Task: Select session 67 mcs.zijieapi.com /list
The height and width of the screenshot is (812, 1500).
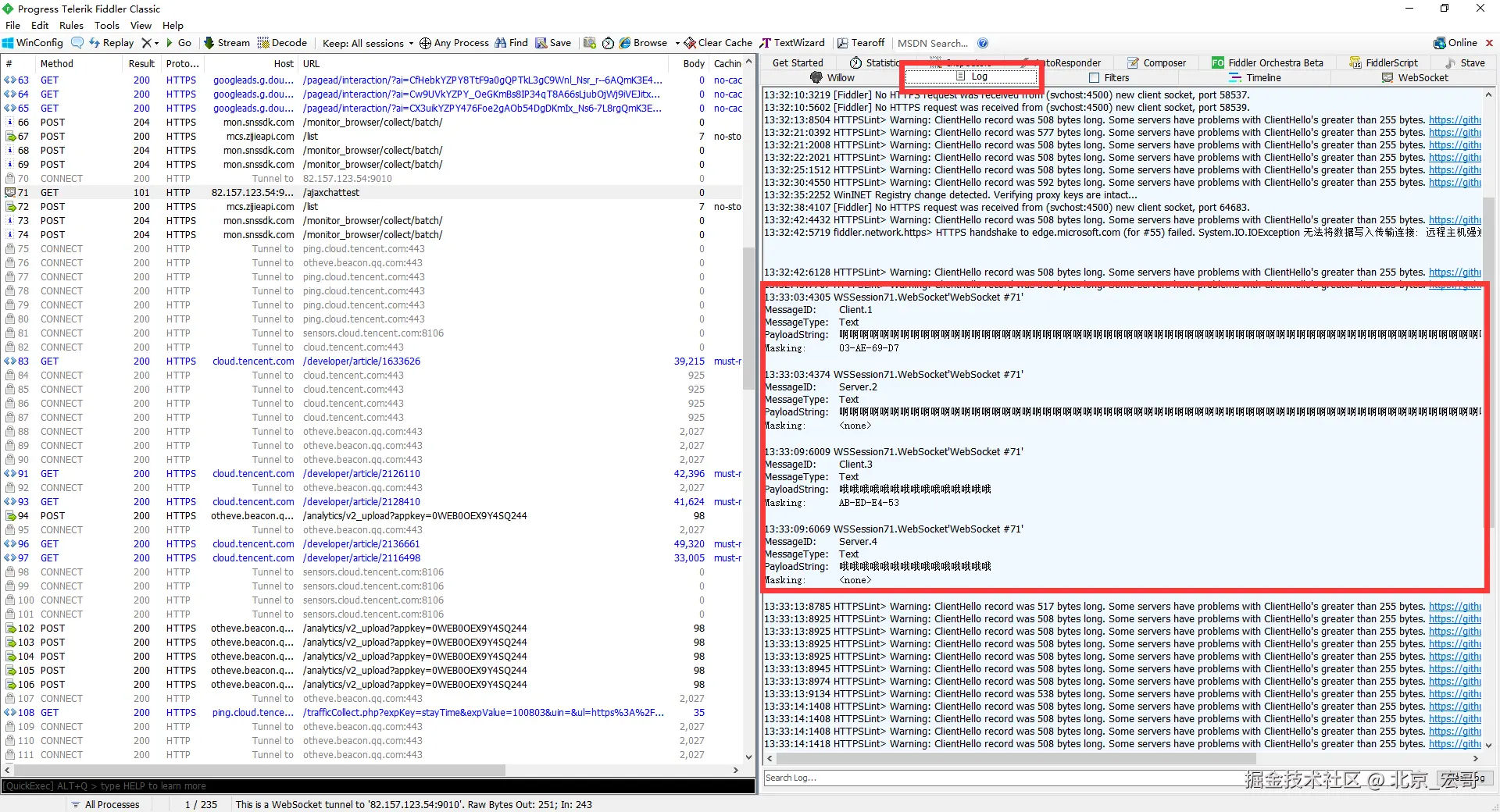Action: pyautogui.click(x=372, y=136)
